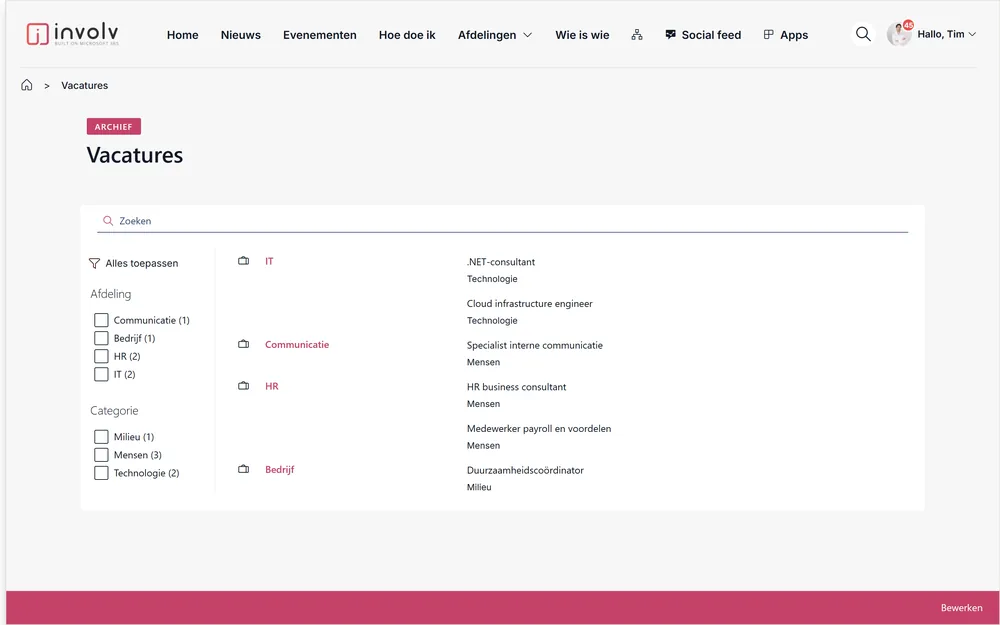Viewport: 1000px width, 625px height.
Task: Click the Bewerken link in the footer
Action: [x=961, y=608]
